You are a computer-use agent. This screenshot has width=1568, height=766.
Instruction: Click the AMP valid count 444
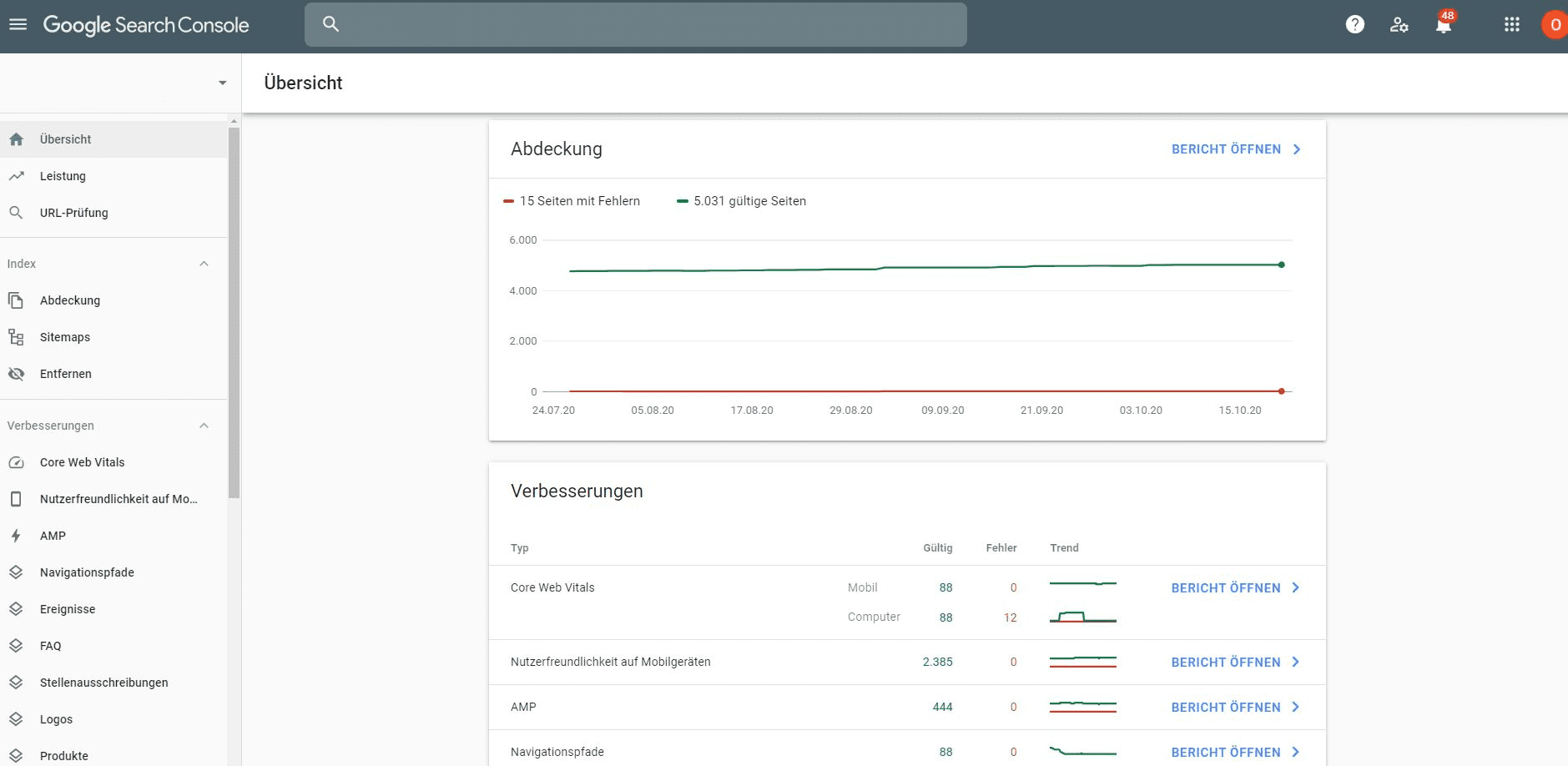(x=942, y=707)
